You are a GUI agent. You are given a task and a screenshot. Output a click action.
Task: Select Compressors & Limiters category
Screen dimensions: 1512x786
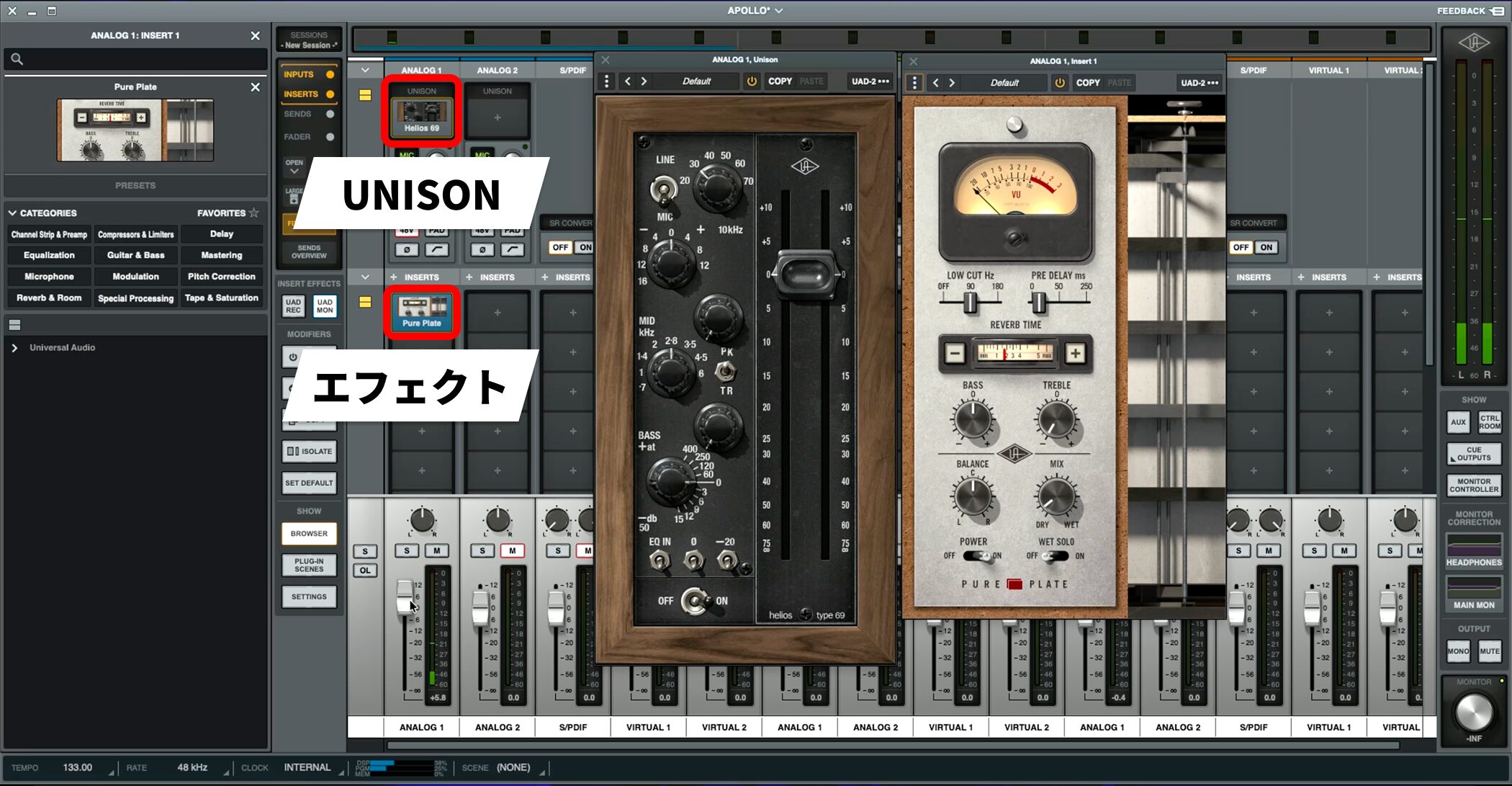point(135,234)
